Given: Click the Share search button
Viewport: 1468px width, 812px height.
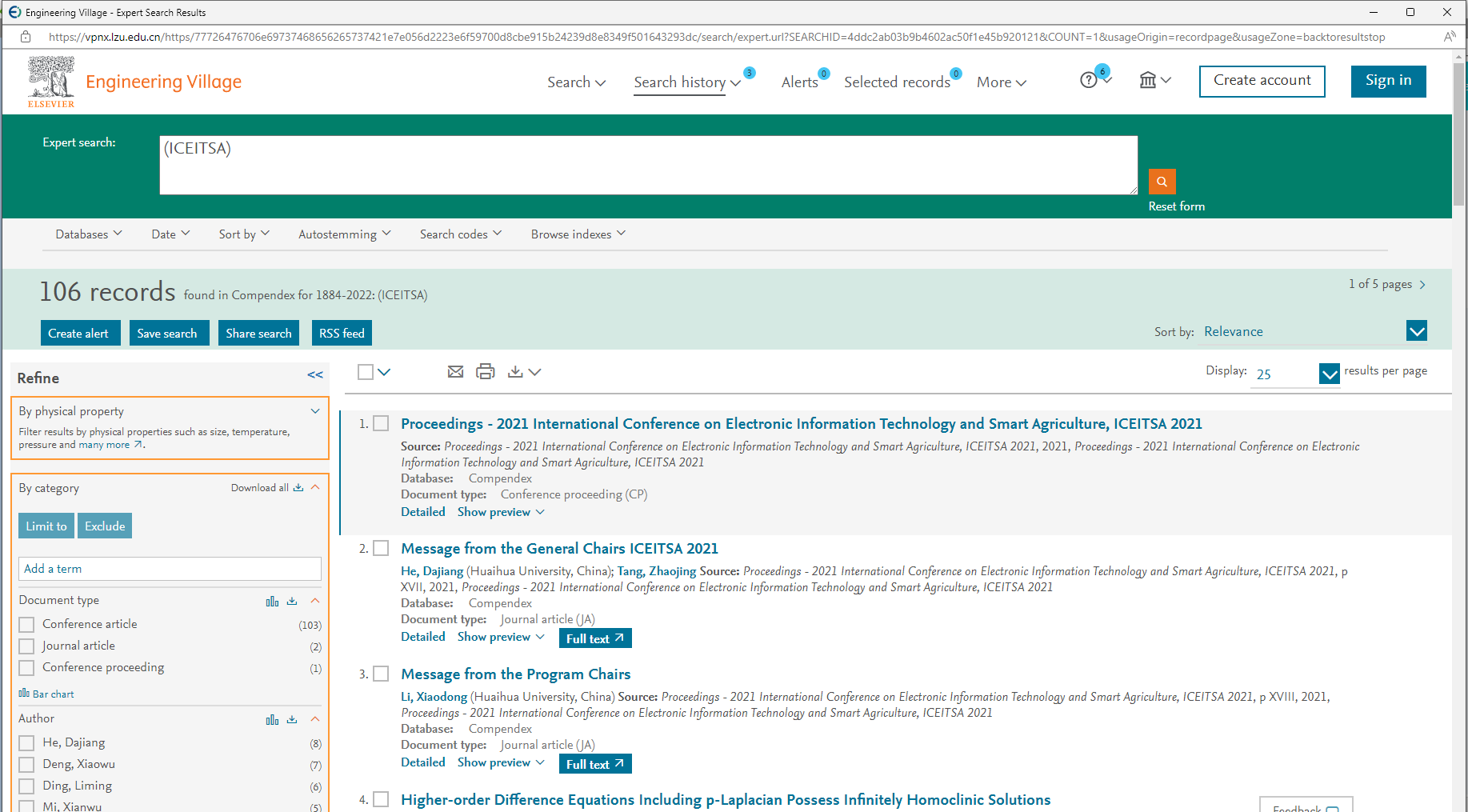Looking at the screenshot, I should [258, 334].
